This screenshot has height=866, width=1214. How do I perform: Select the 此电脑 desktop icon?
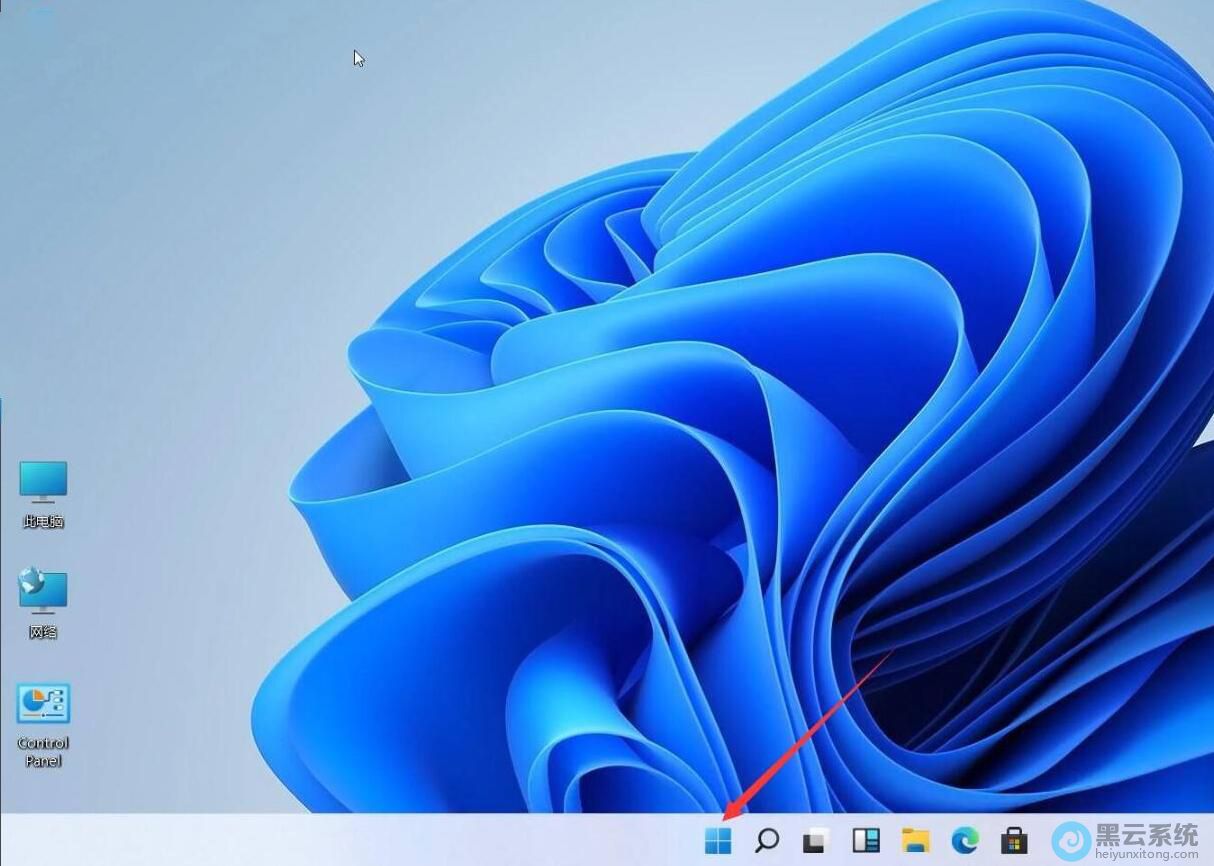pos(43,483)
